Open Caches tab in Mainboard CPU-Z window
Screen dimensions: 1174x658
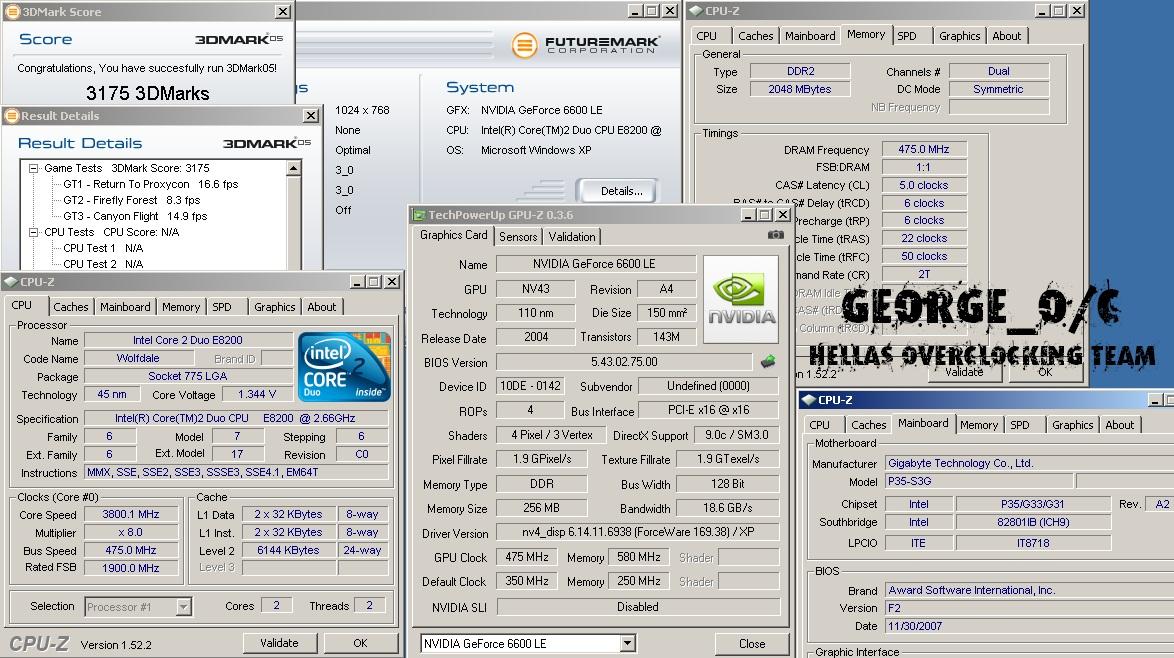click(869, 425)
